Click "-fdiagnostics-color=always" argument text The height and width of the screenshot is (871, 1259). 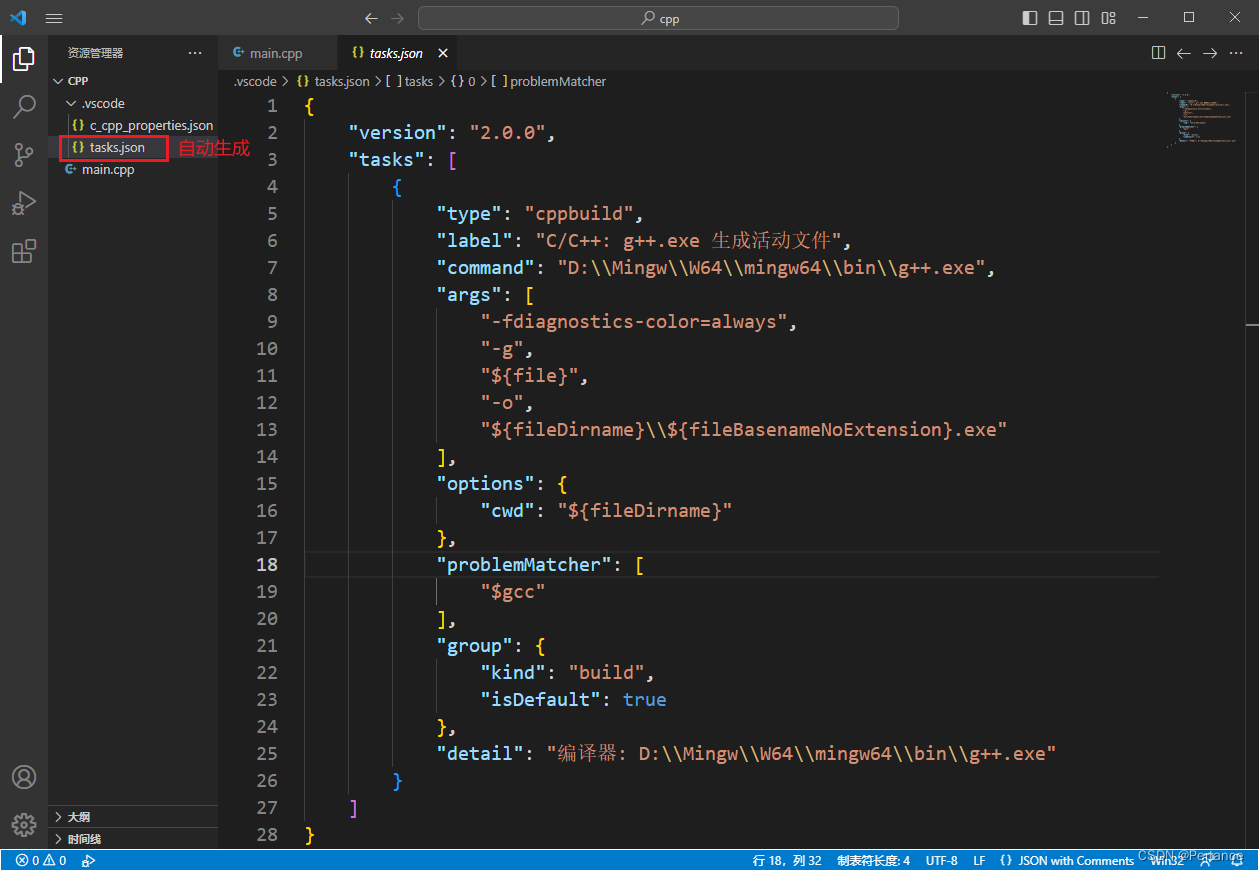tap(635, 322)
